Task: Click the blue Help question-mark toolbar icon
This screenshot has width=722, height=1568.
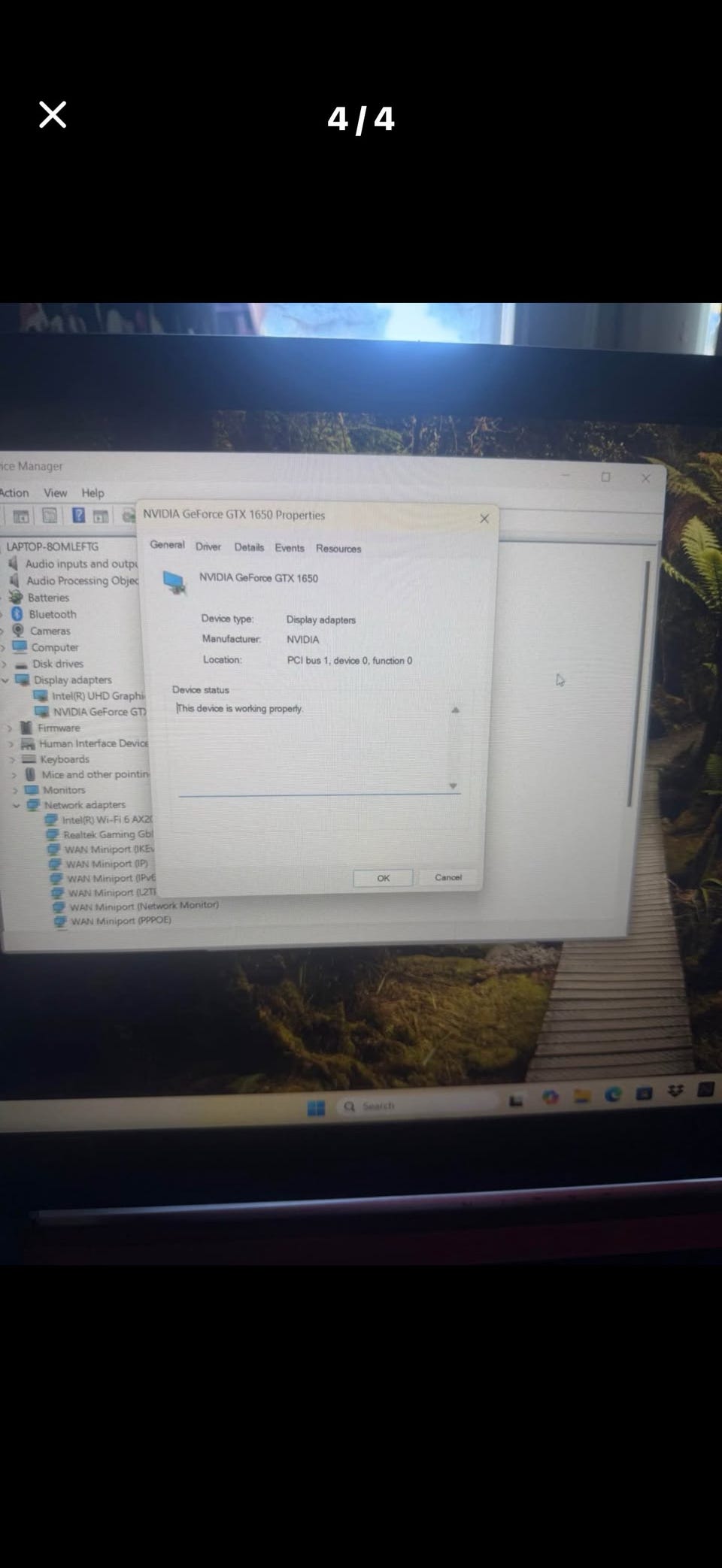Action: tap(78, 515)
